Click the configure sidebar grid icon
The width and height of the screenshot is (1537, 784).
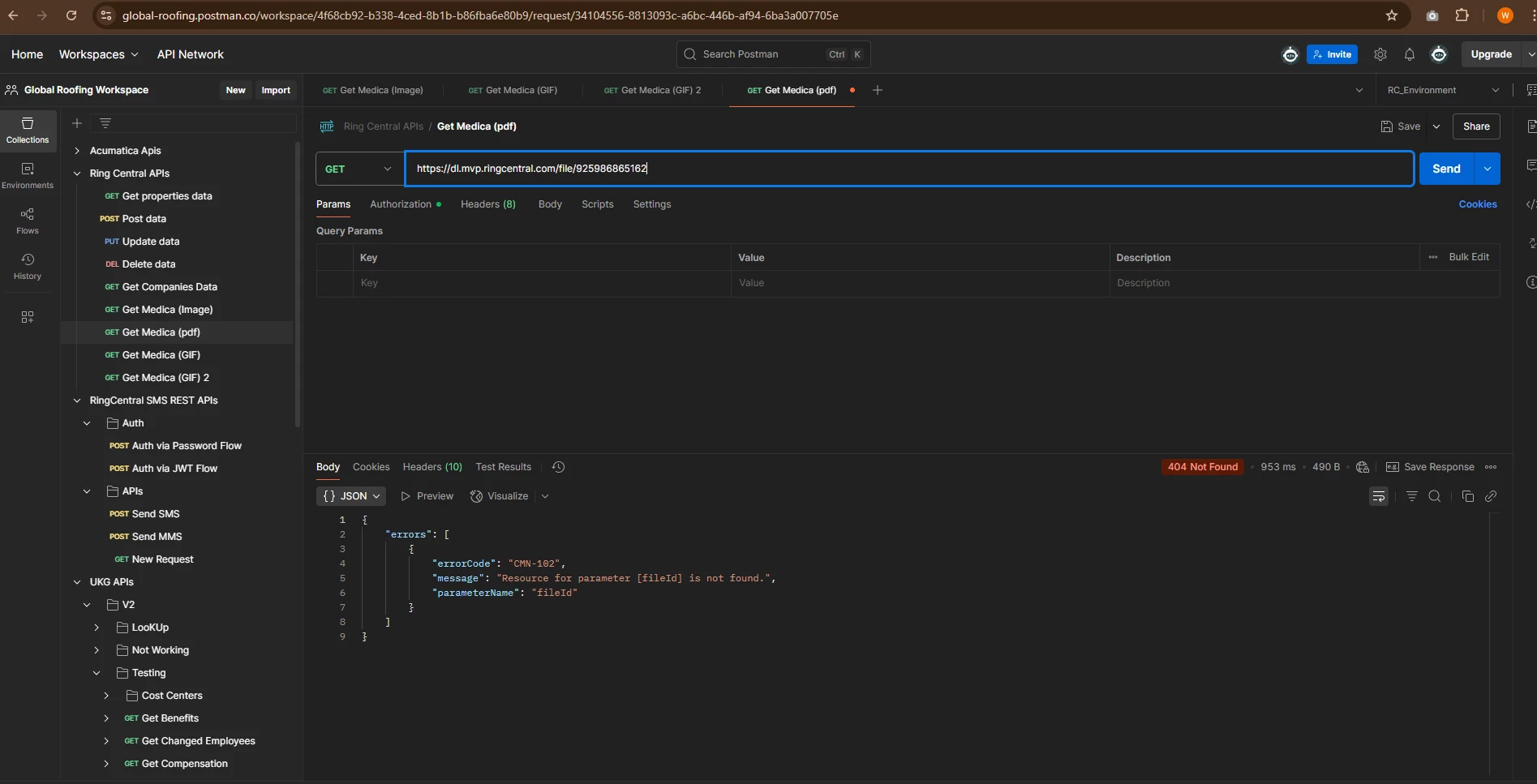pos(28,317)
